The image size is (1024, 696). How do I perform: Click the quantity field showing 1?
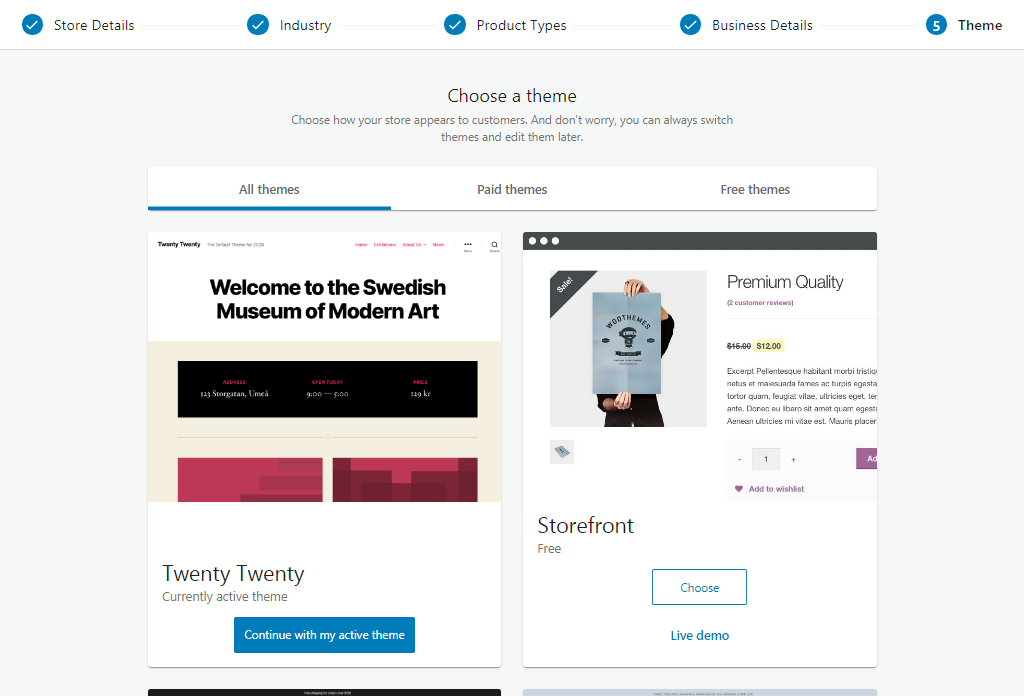point(766,459)
